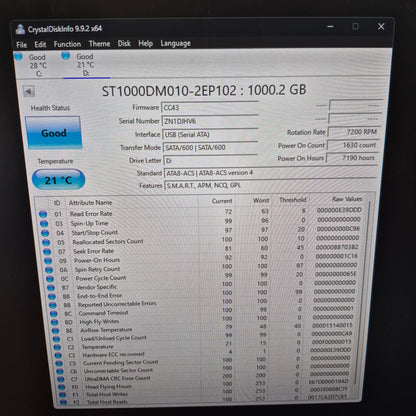This screenshot has height=416, width=416.
Task: Click status icon of Read Error Rate row
Action: (x=43, y=214)
